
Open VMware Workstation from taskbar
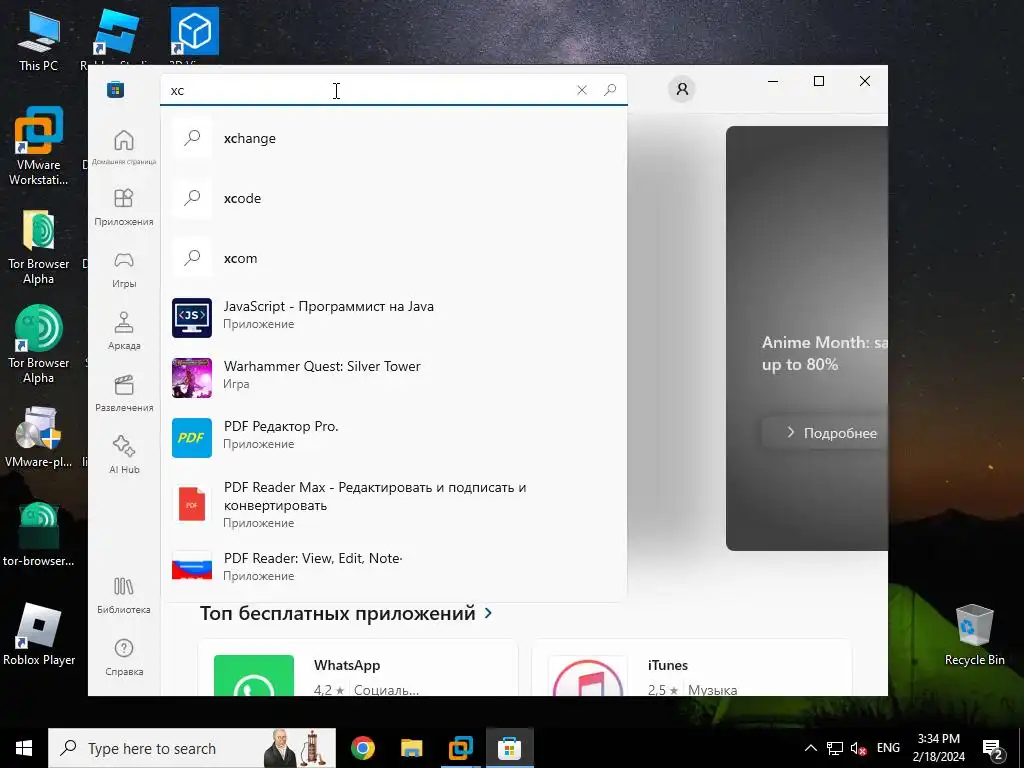pos(460,748)
